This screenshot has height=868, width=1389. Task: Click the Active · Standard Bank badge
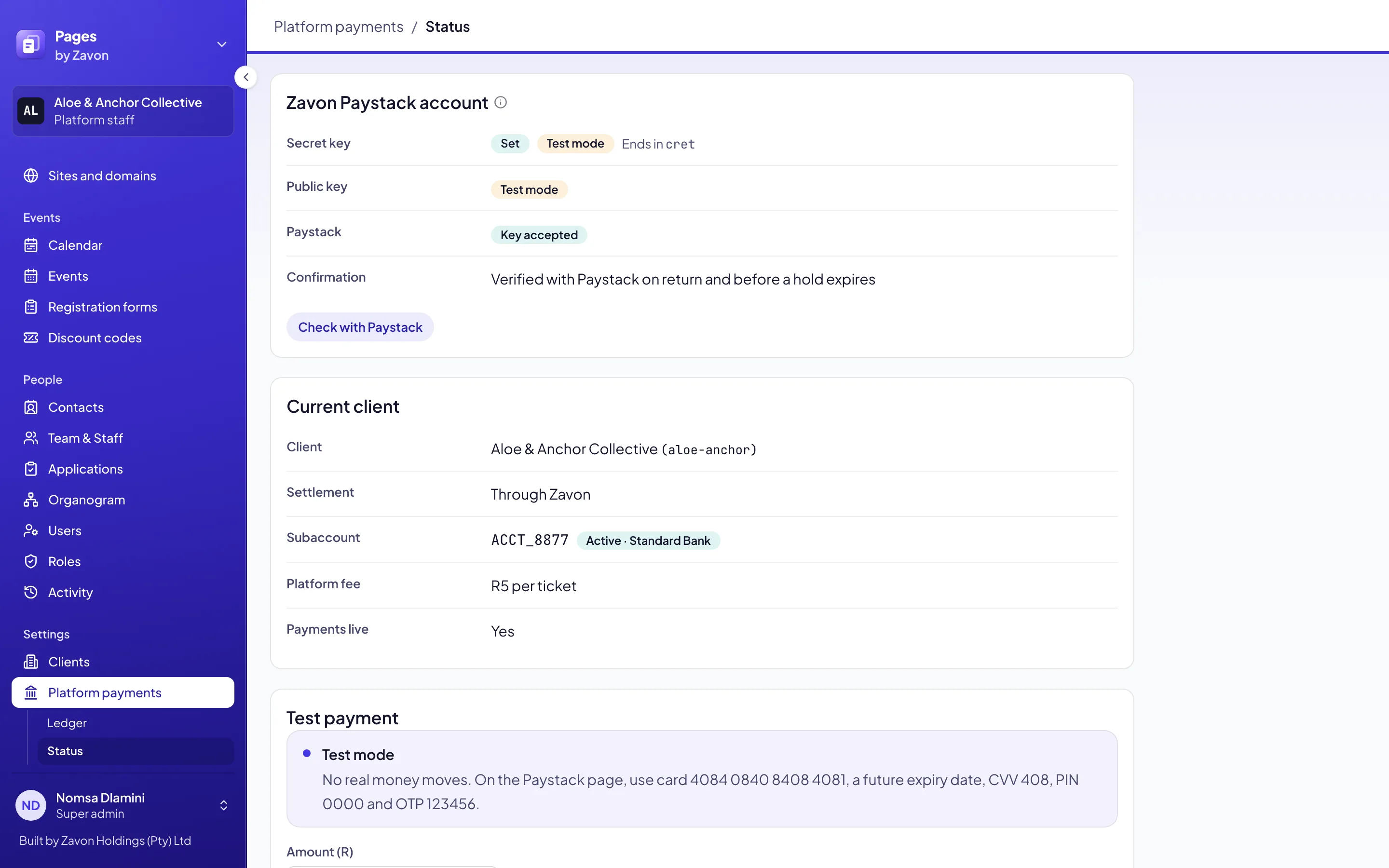[x=648, y=541]
